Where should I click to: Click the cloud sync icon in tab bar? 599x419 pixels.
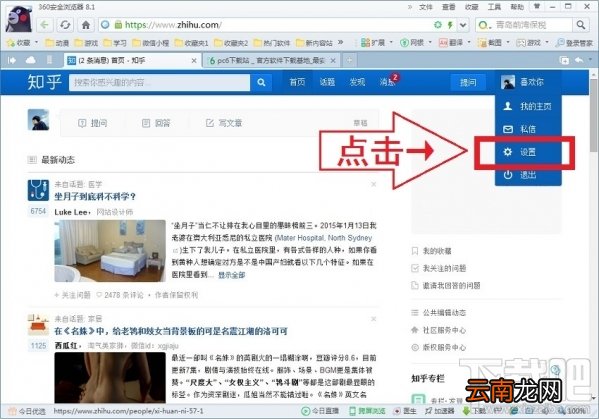[31, 60]
